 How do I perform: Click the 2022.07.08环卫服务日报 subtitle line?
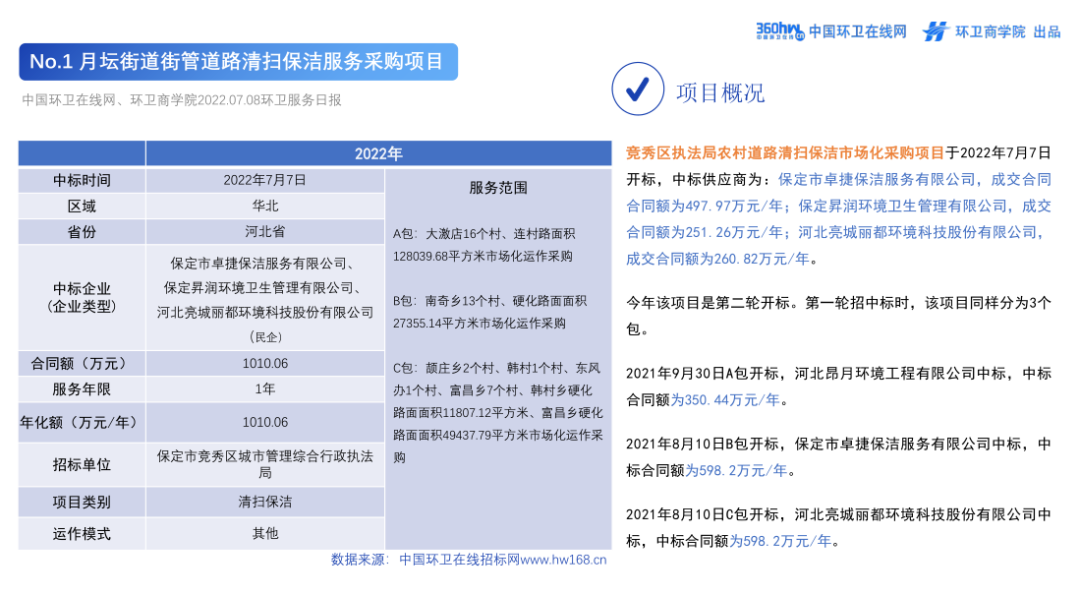182,101
